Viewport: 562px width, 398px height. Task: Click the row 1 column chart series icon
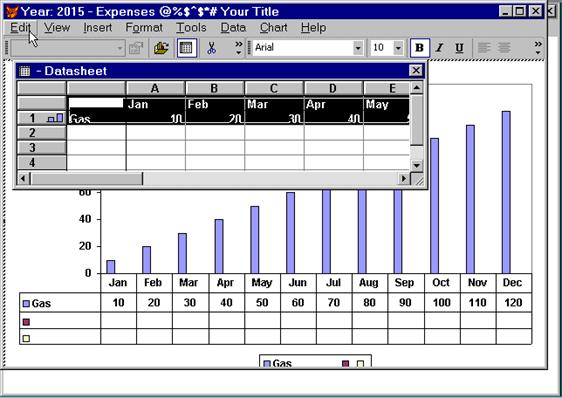pyautogui.click(x=56, y=118)
